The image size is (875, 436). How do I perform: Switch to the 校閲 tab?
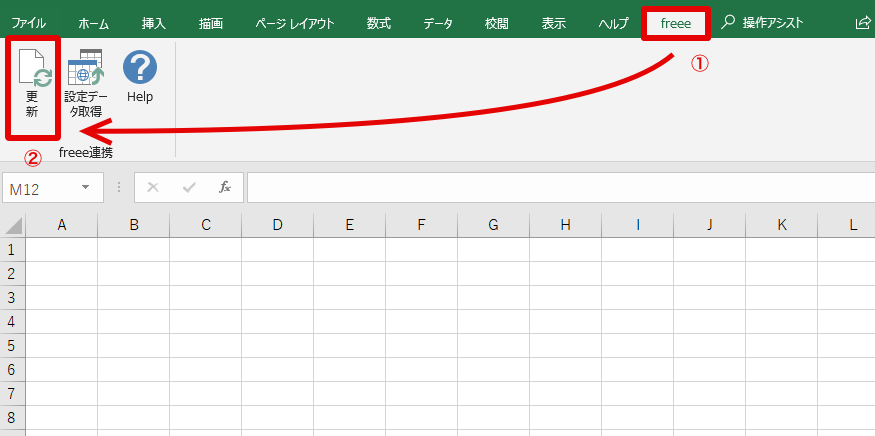point(497,23)
